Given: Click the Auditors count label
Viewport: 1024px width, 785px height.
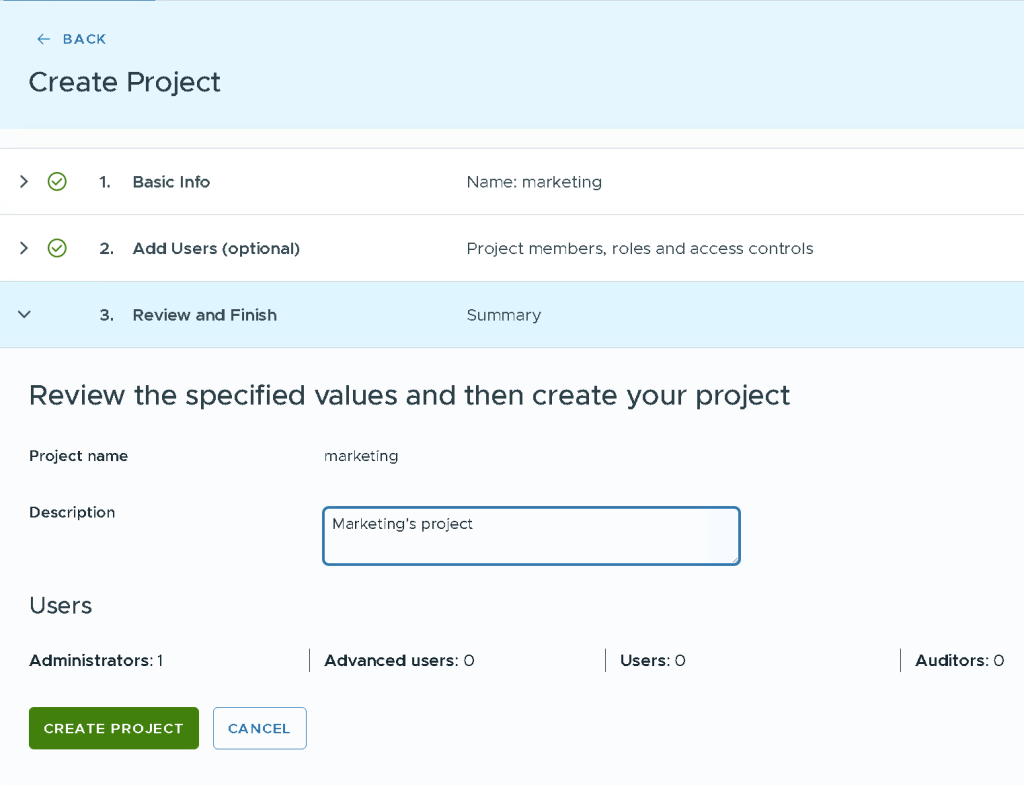Looking at the screenshot, I should tap(959, 661).
